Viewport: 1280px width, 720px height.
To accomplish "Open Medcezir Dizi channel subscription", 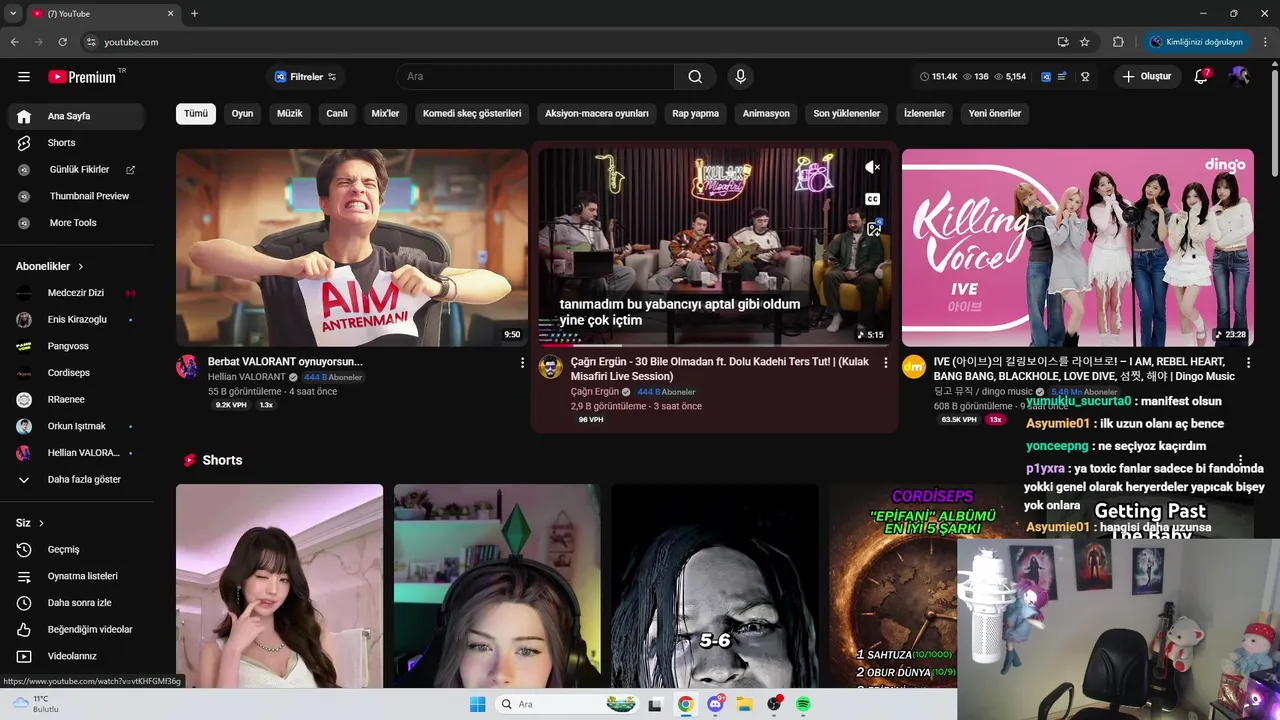I will click(x=76, y=293).
